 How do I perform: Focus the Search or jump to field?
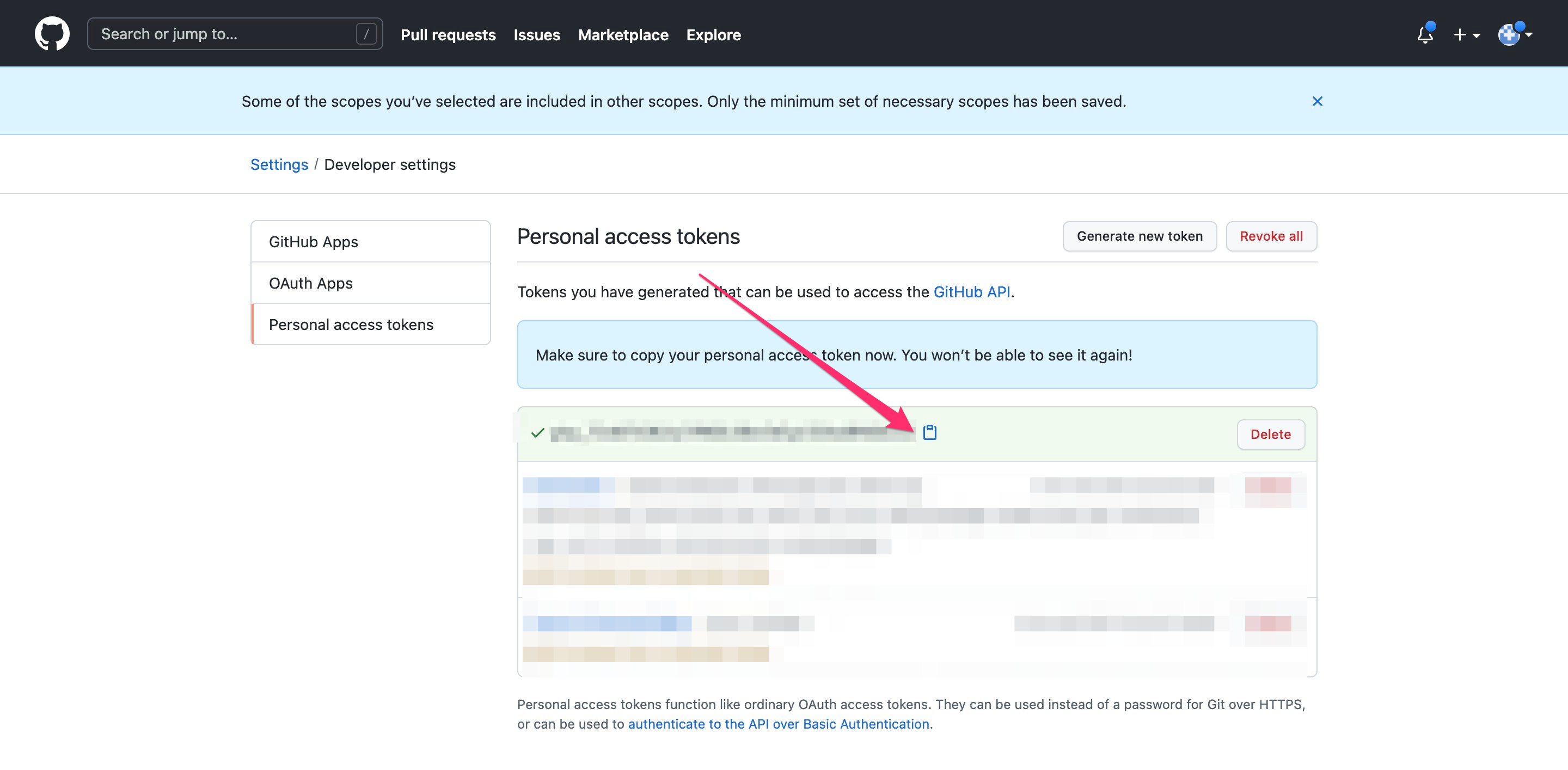235,33
